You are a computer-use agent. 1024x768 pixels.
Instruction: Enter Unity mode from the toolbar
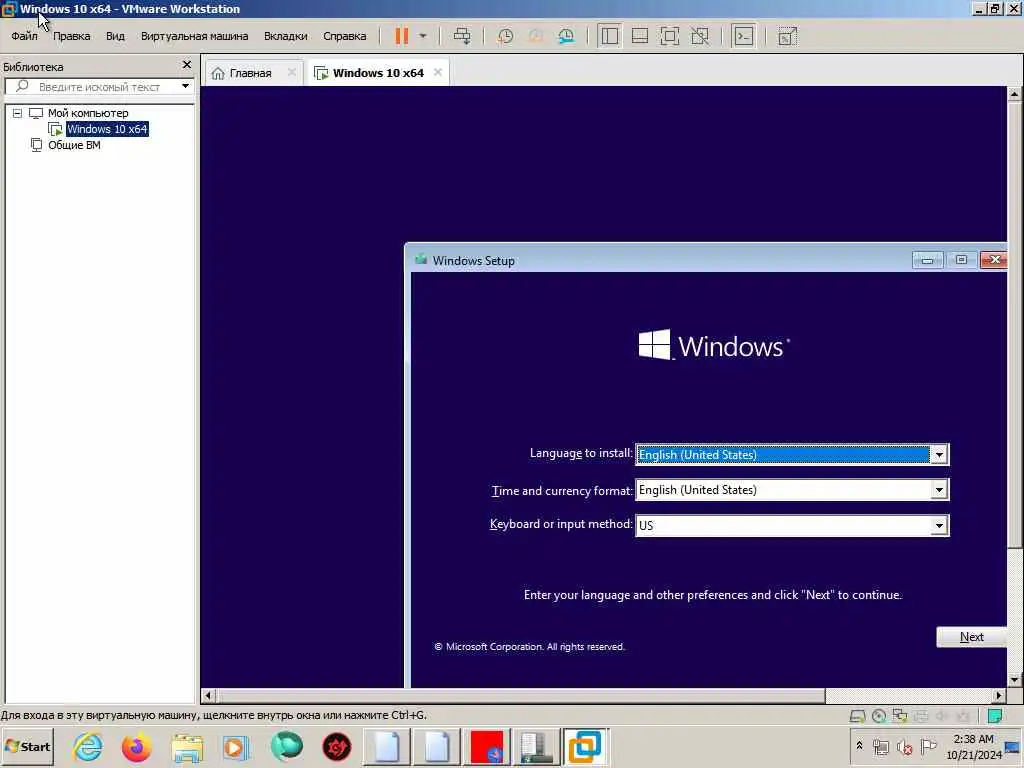pyautogui.click(x=700, y=36)
